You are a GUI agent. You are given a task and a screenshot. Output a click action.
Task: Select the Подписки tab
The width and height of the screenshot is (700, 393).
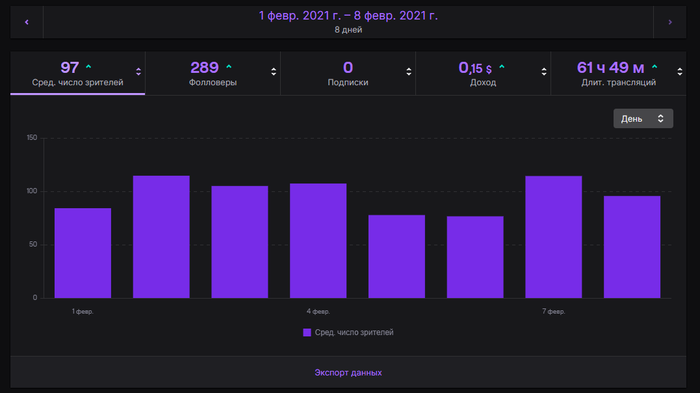click(348, 73)
